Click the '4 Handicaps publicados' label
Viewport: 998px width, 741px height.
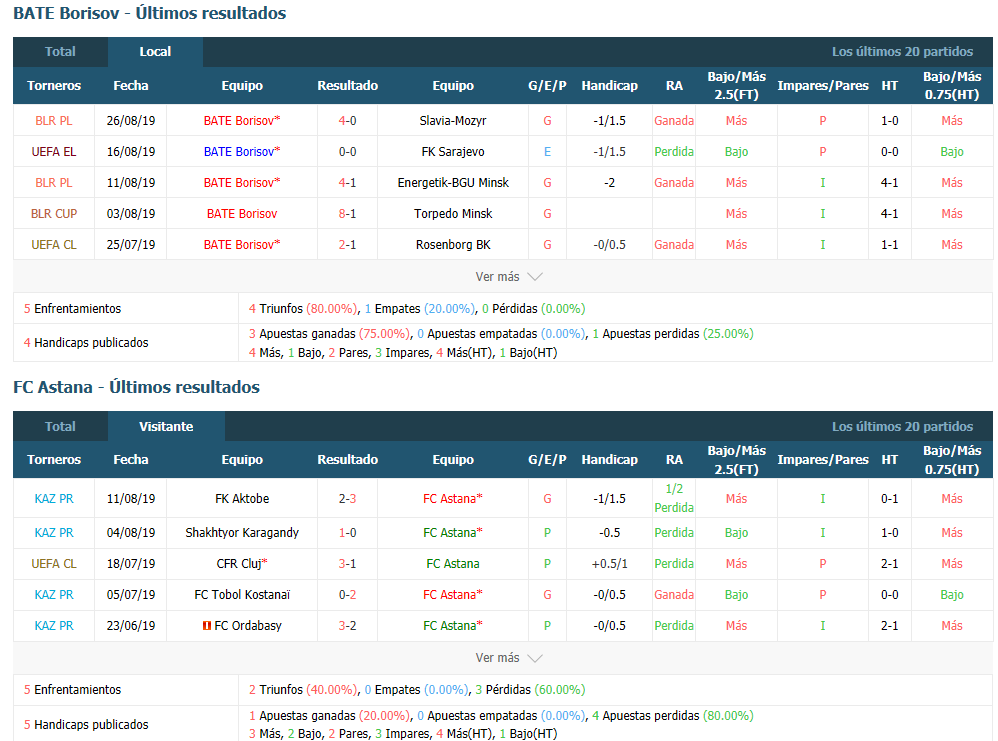pos(86,342)
